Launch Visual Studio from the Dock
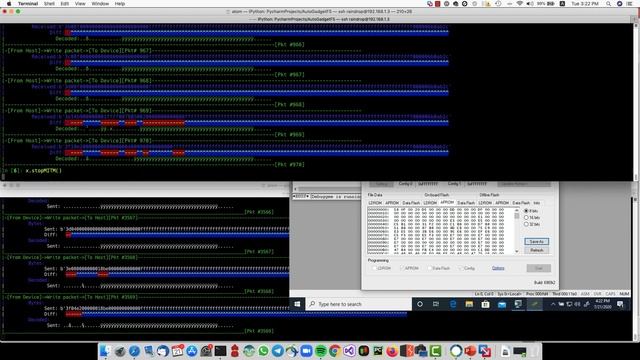Image resolution: width=640 pixels, height=360 pixels. 349,351
